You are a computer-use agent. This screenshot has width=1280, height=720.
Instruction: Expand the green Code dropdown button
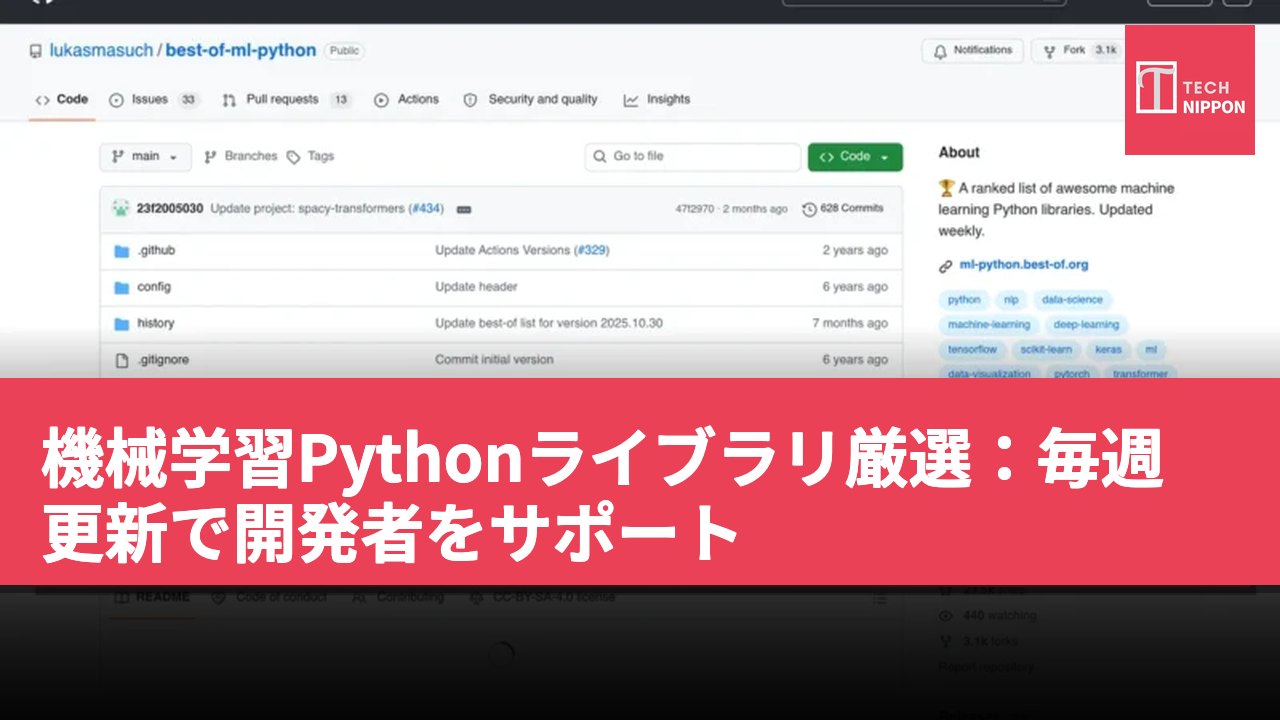point(855,157)
